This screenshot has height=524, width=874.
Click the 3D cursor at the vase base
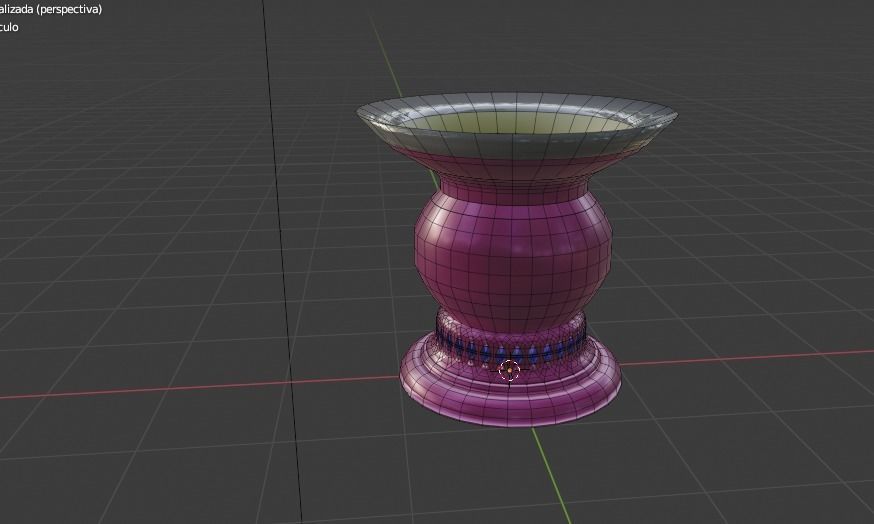click(x=509, y=370)
